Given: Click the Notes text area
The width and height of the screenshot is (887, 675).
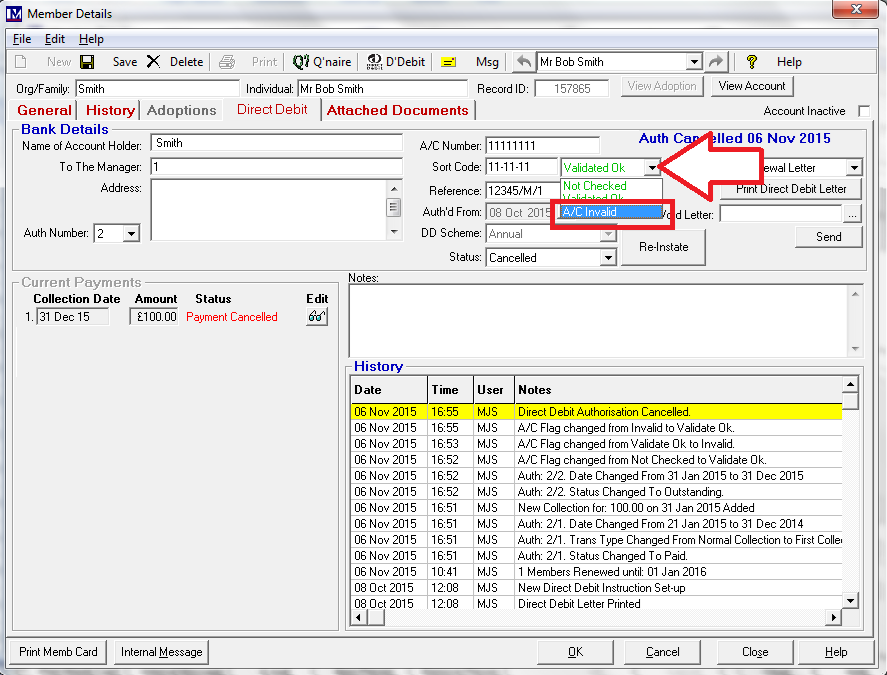Looking at the screenshot, I should pos(598,320).
